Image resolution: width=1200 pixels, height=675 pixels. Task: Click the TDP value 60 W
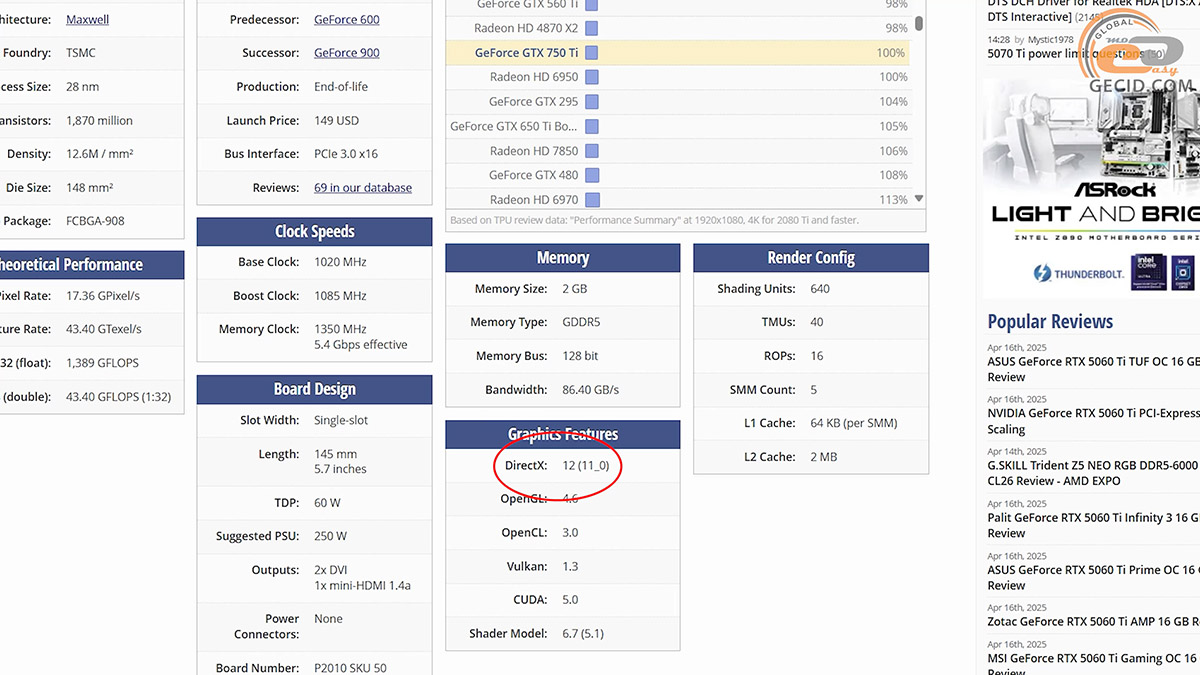pyautogui.click(x=327, y=502)
